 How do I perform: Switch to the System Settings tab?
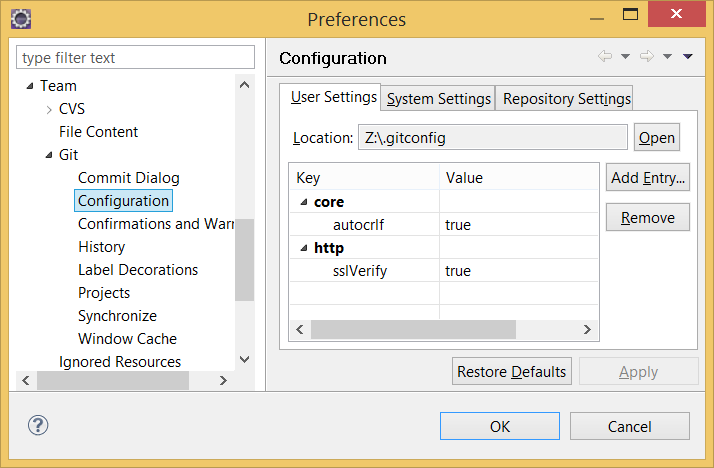tap(438, 98)
